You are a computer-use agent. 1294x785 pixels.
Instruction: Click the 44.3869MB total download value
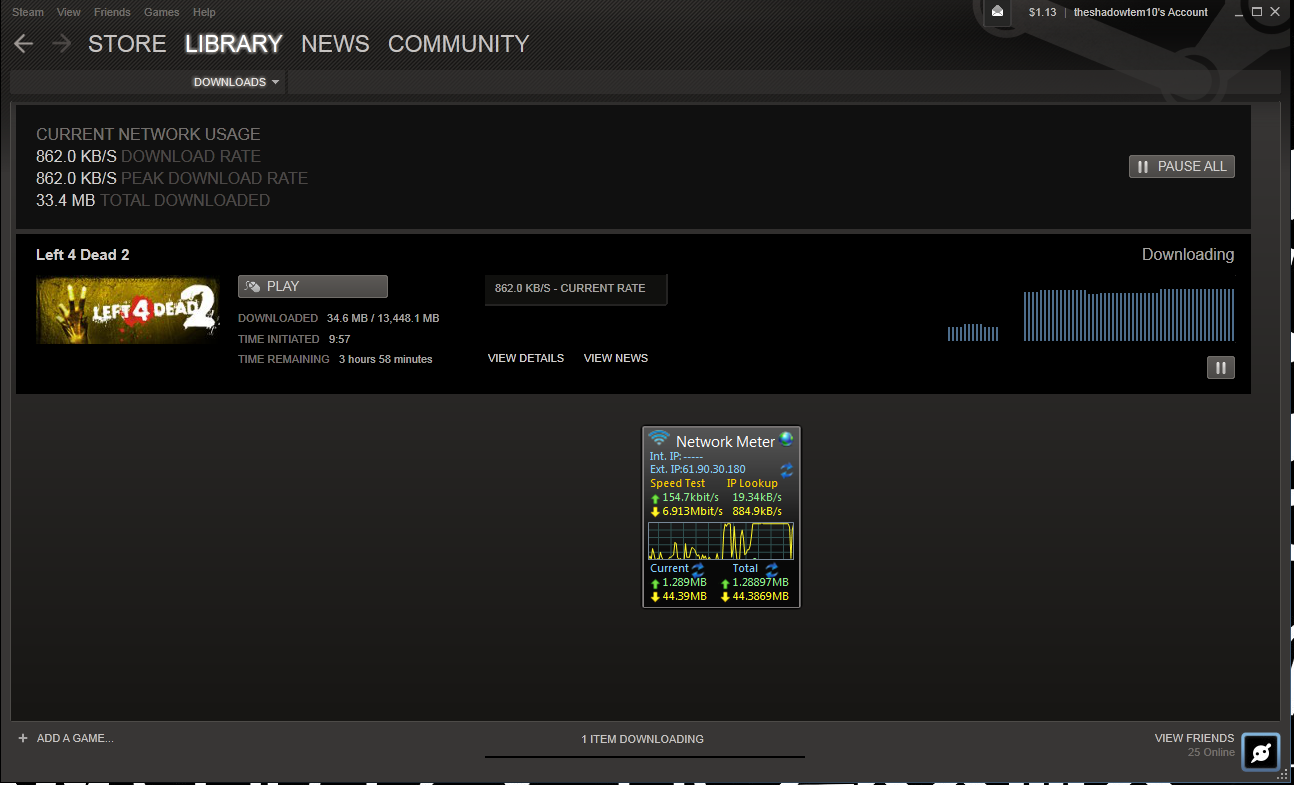click(x=761, y=597)
